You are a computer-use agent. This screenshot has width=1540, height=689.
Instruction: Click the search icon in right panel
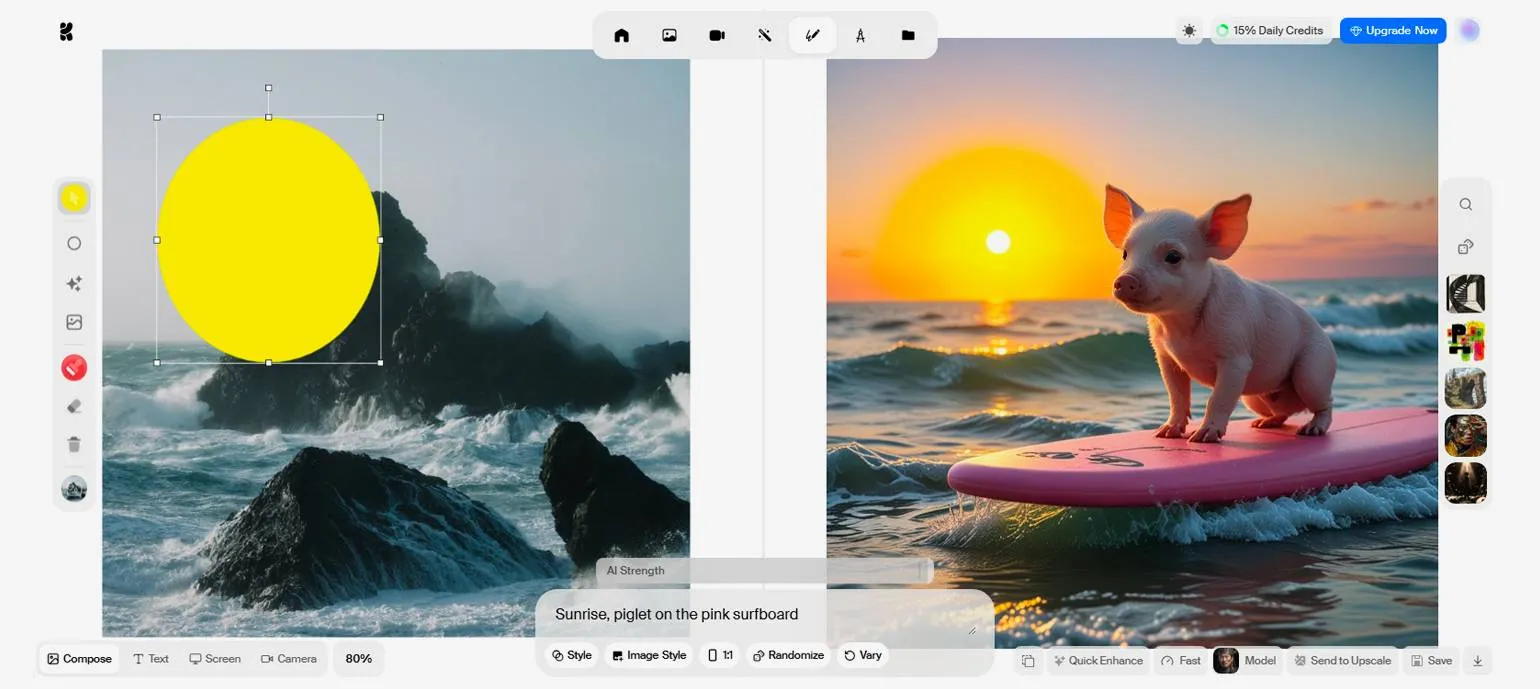[x=1465, y=204]
